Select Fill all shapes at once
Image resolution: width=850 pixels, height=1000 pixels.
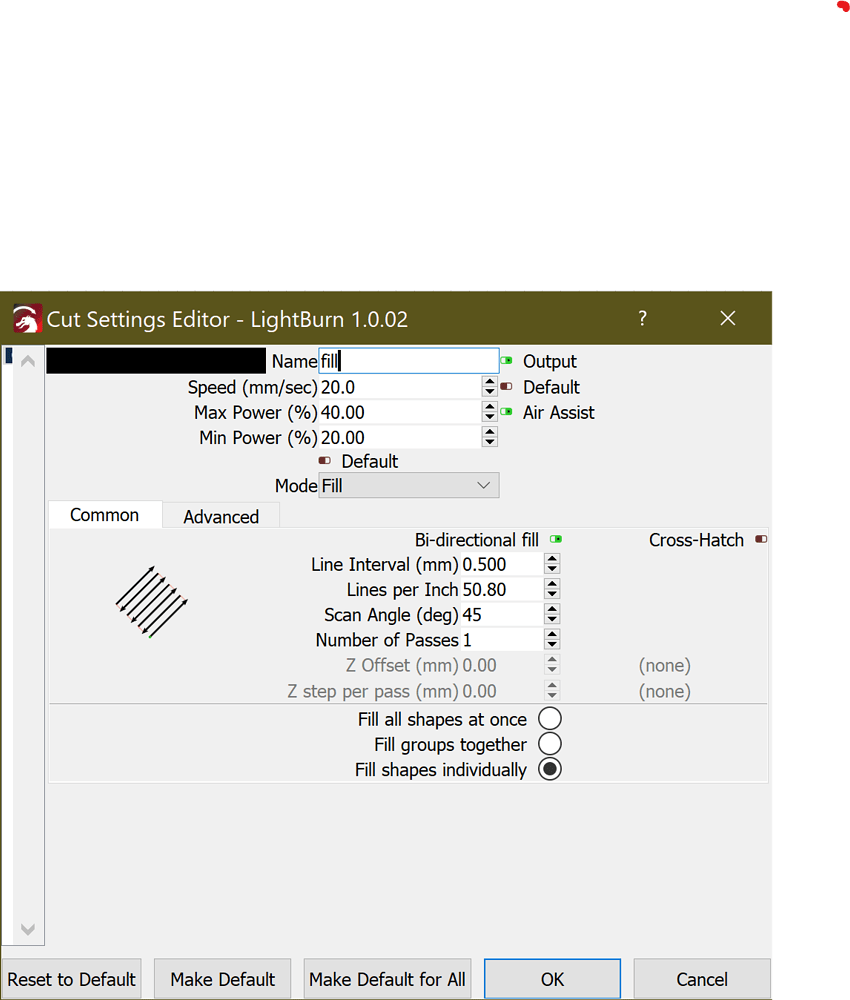[549, 718]
